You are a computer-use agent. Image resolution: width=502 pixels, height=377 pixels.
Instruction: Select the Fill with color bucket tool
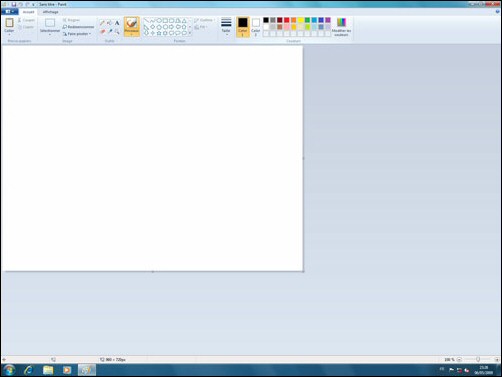(x=109, y=23)
